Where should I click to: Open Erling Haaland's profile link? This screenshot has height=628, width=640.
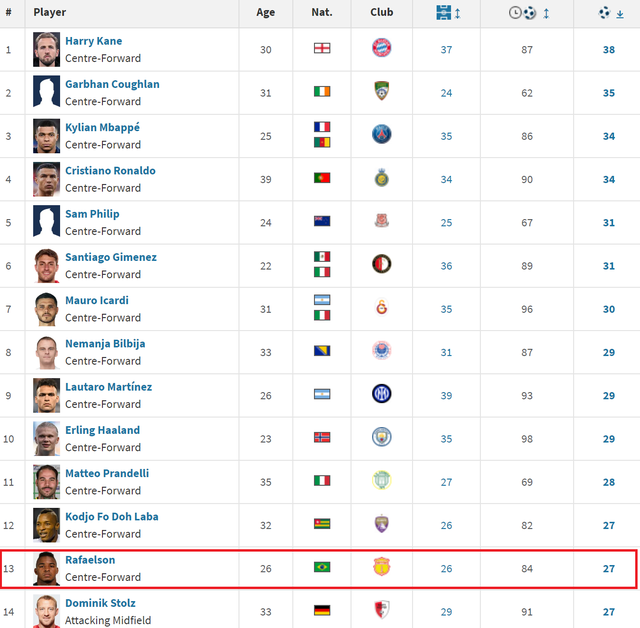point(102,430)
